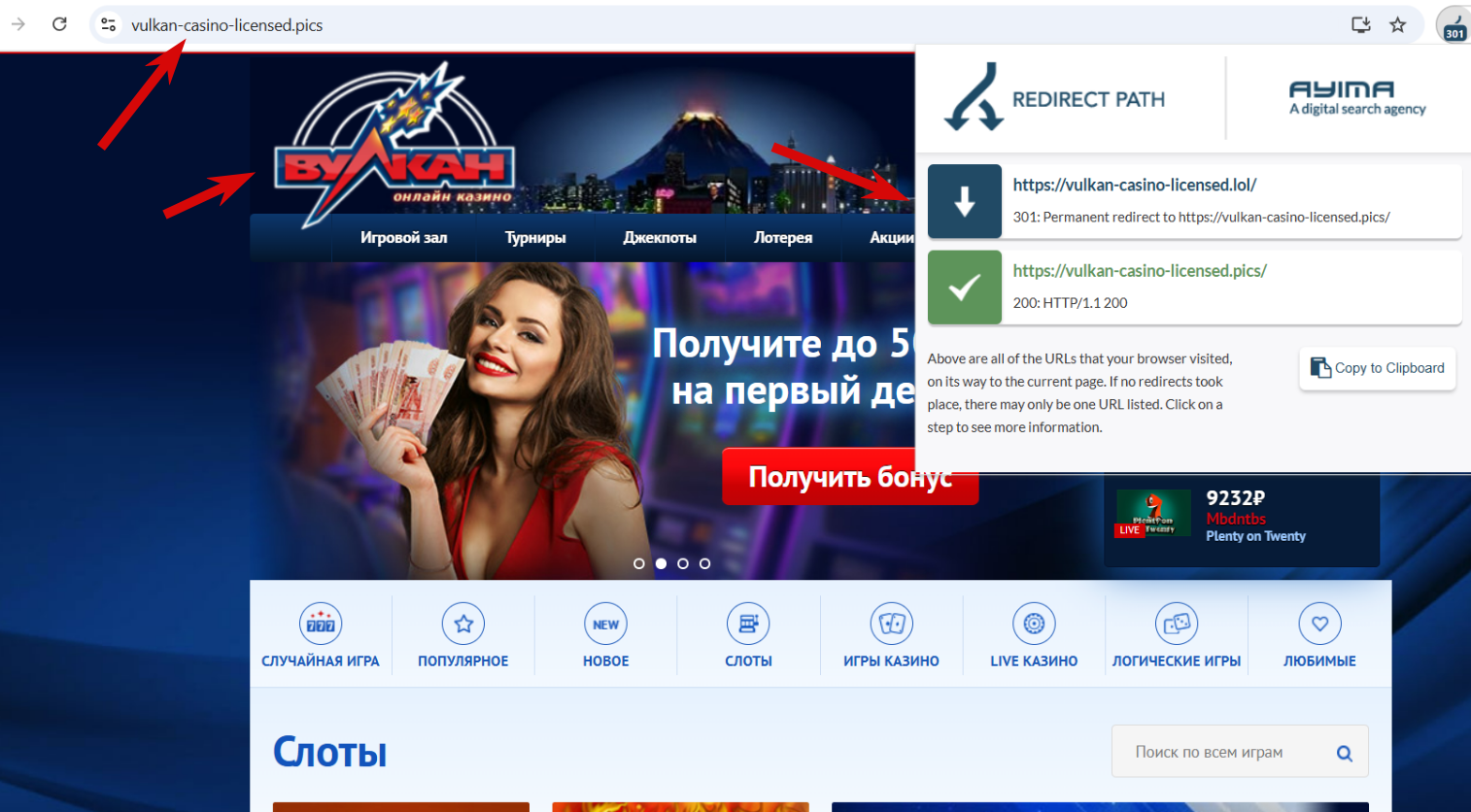This screenshot has width=1471, height=812.
Task: Click the 200: HTTP/1.1 200 status text
Action: pos(1070,303)
